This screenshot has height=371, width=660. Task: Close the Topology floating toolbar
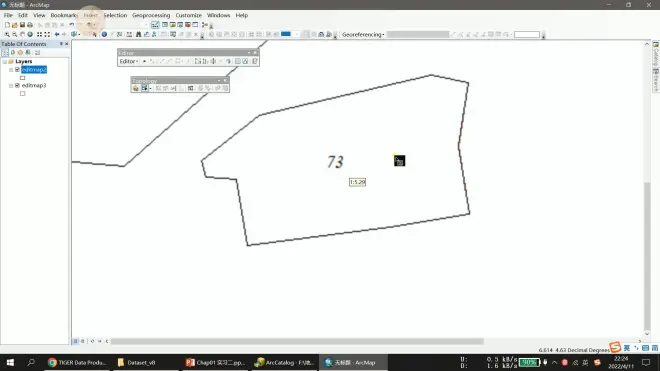pos(225,80)
